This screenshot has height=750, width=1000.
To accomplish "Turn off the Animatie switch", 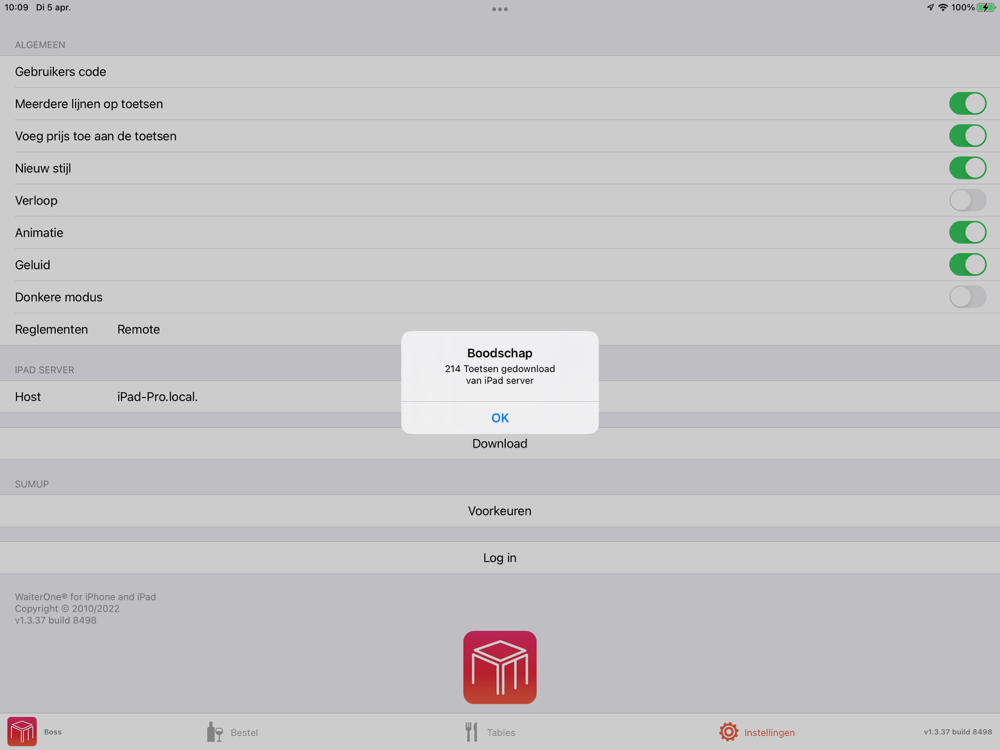I will [967, 232].
